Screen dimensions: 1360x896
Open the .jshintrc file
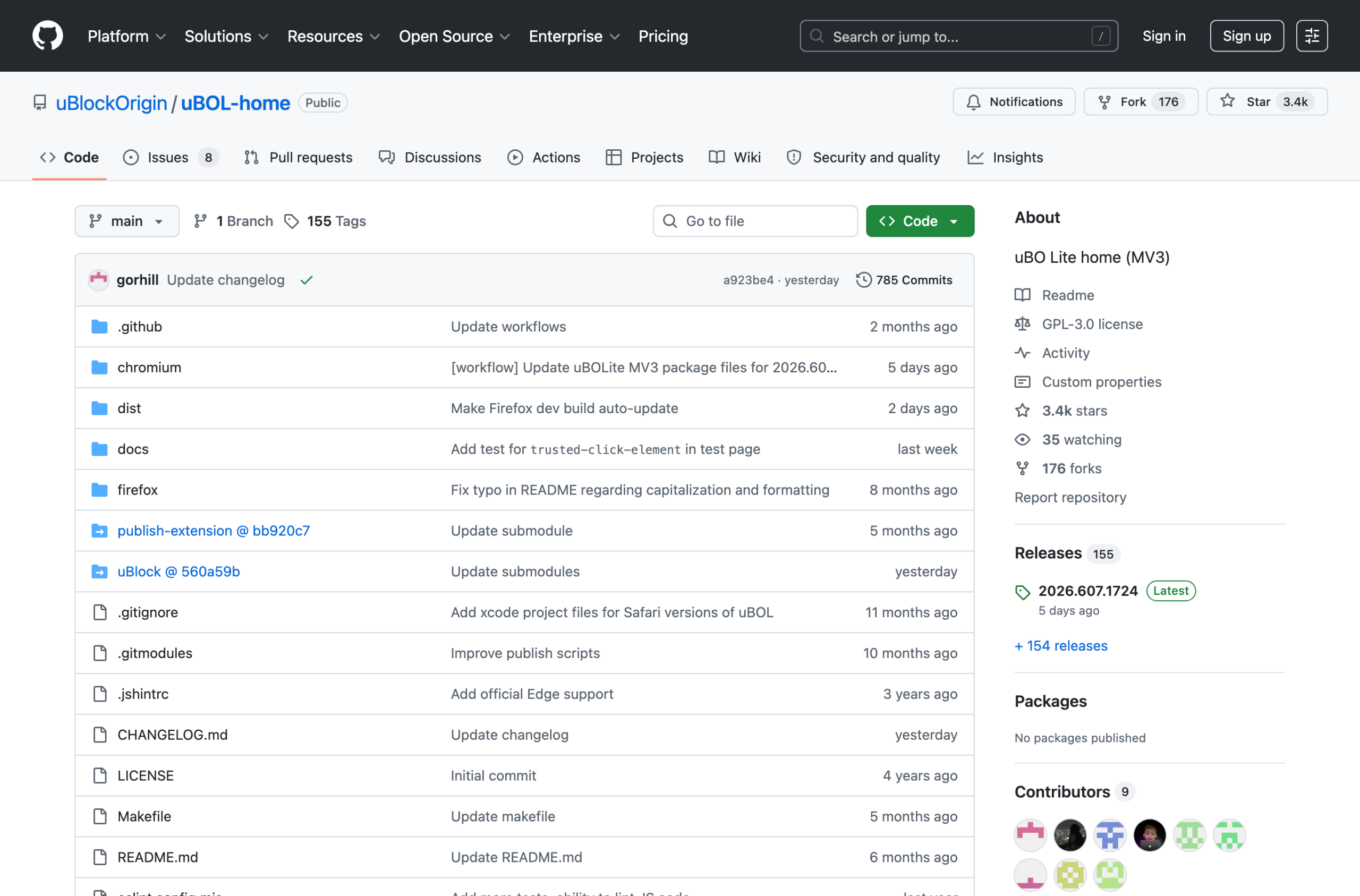143,694
